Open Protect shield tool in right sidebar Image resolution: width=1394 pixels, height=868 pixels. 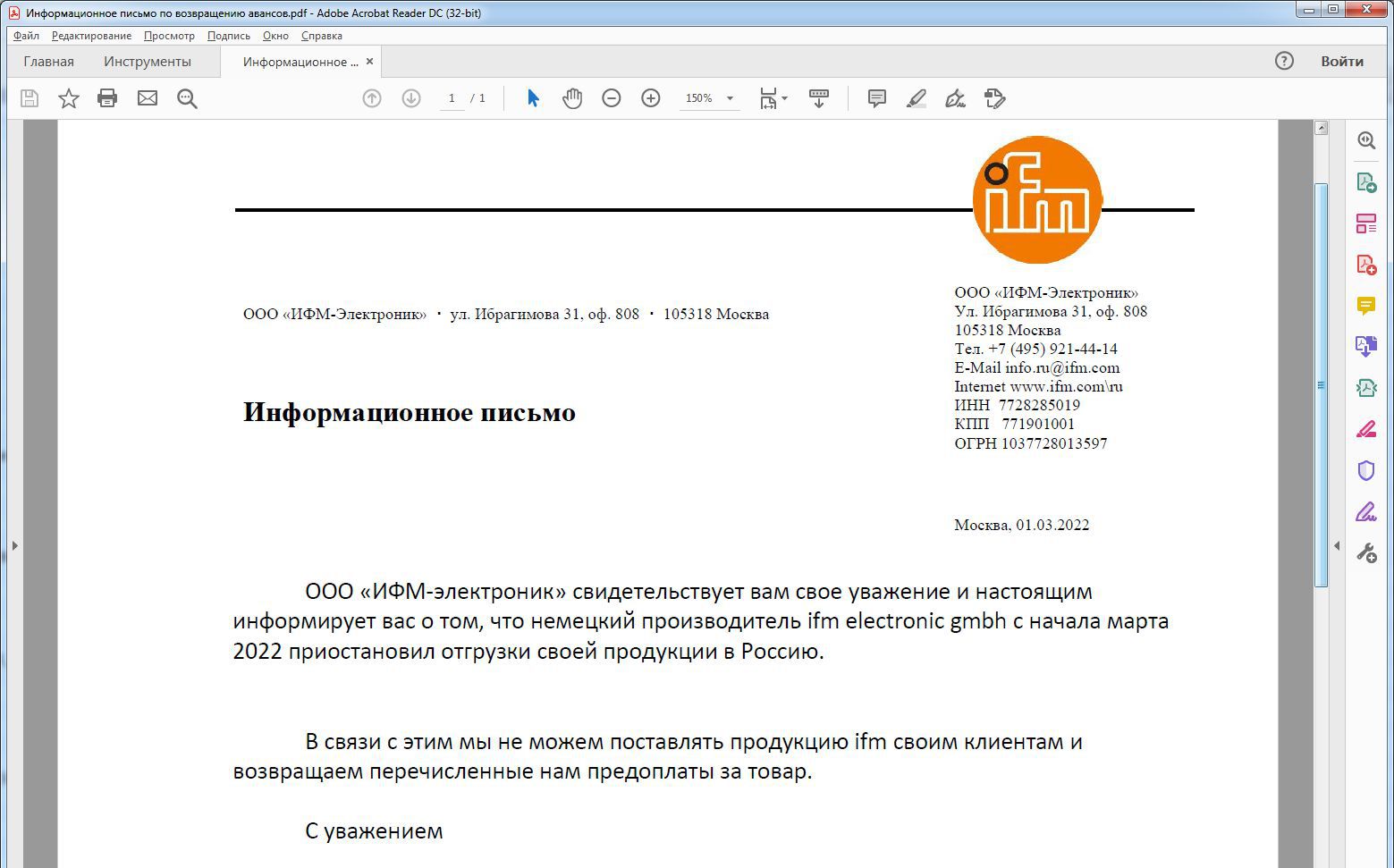1366,470
